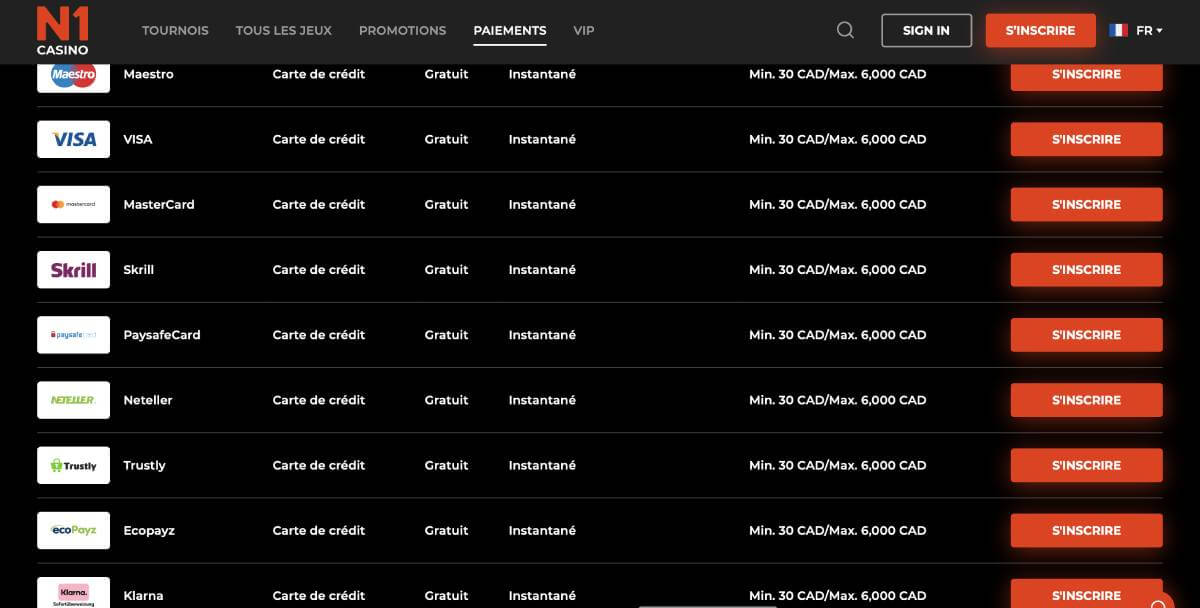Click the French flag icon

1119,31
